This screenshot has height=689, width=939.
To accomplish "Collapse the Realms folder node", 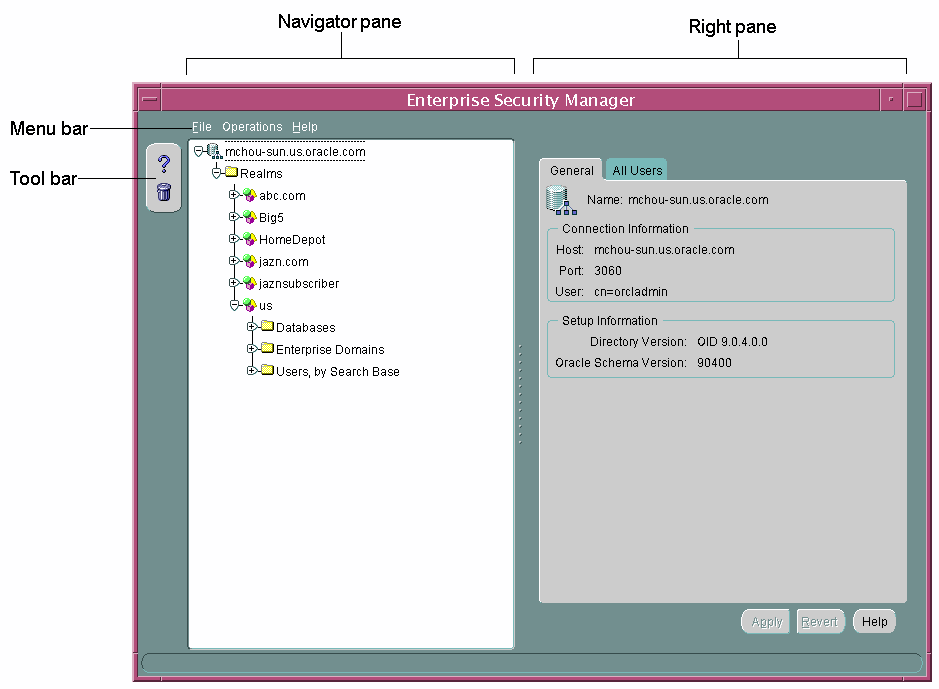I will pyautogui.click(x=216, y=173).
